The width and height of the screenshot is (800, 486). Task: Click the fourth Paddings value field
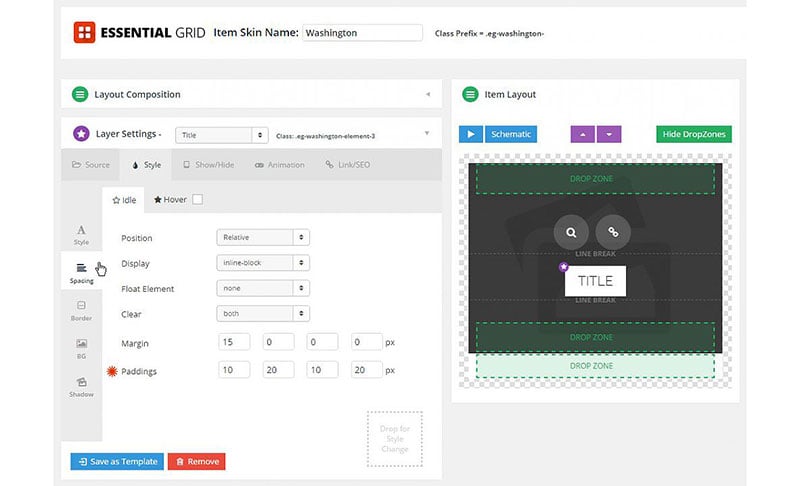tap(366, 370)
